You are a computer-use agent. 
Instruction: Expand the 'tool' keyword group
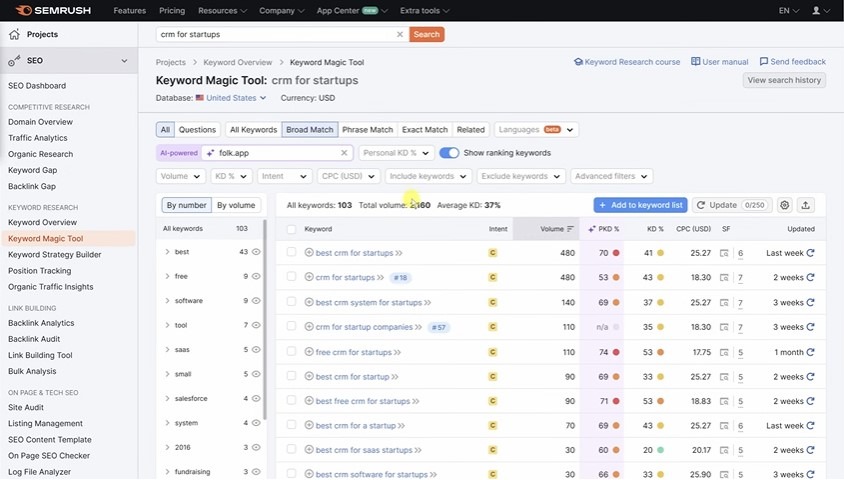point(167,325)
